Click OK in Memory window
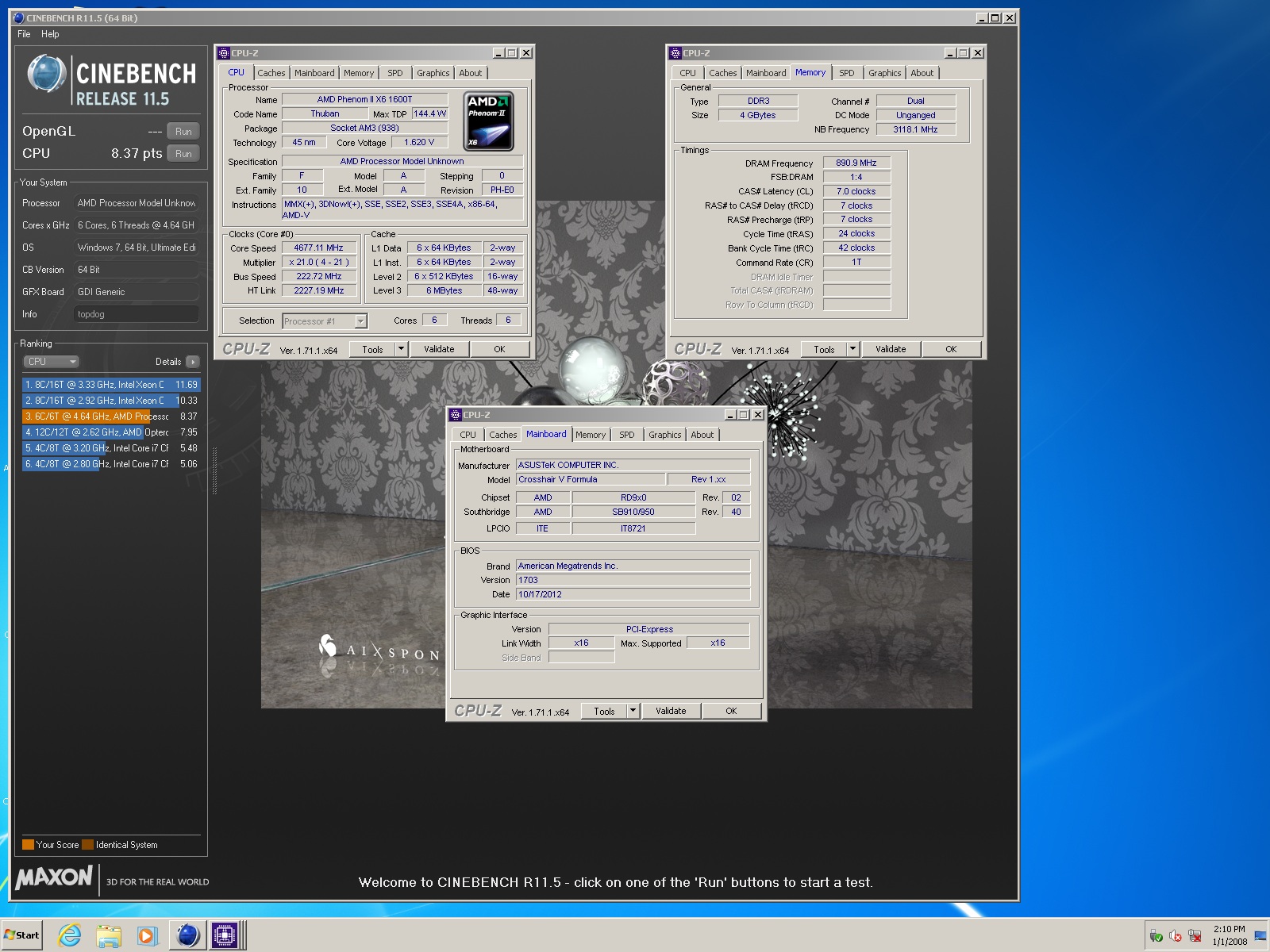1270x952 pixels. click(x=951, y=349)
